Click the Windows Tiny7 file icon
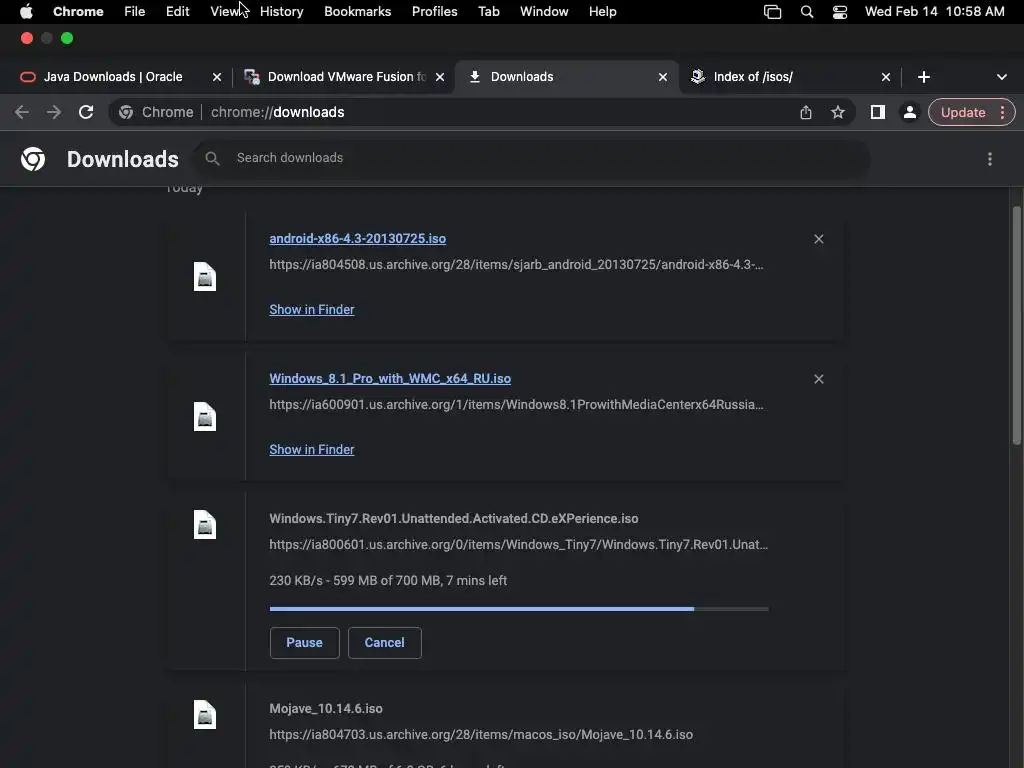The width and height of the screenshot is (1024, 768). [x=205, y=525]
